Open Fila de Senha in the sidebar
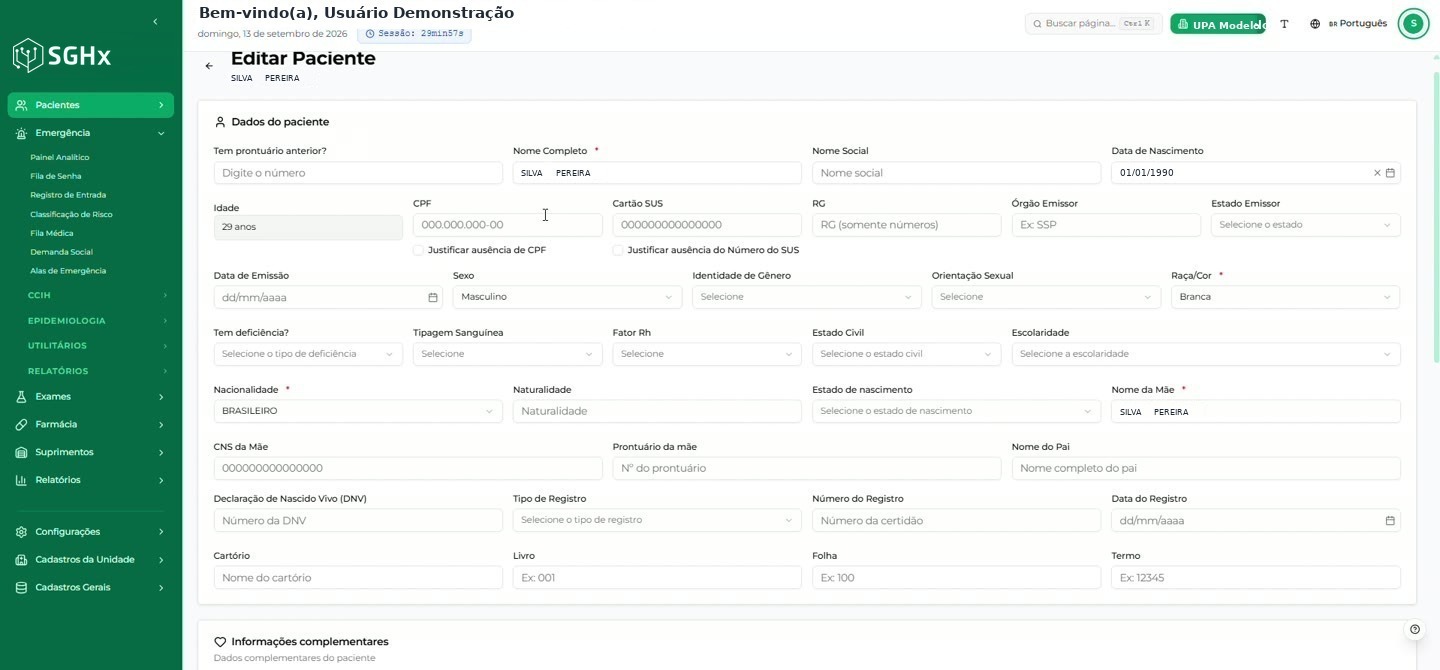This screenshot has height=670, width=1440. point(56,177)
